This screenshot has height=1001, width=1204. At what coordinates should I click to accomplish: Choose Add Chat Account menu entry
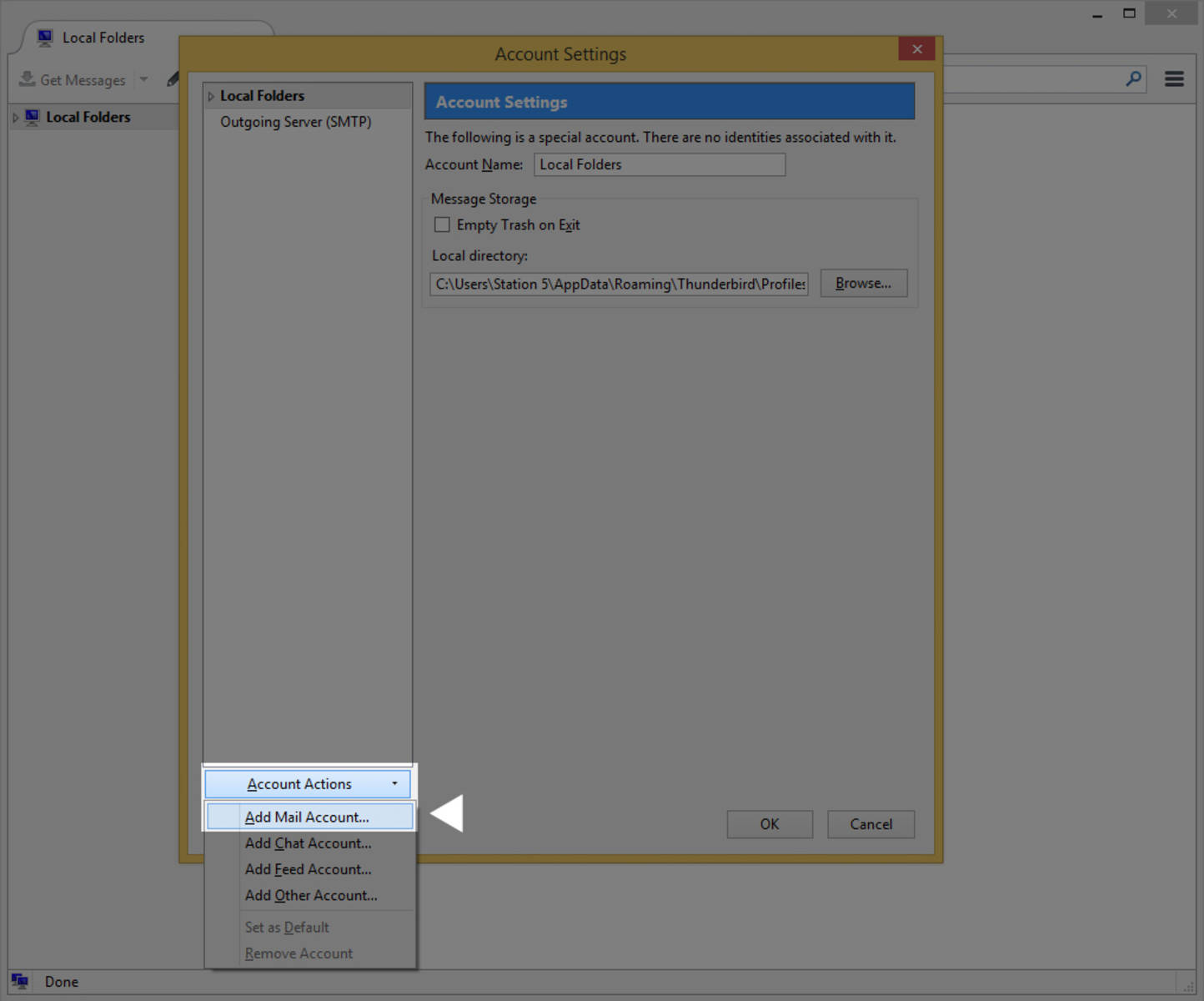[309, 843]
